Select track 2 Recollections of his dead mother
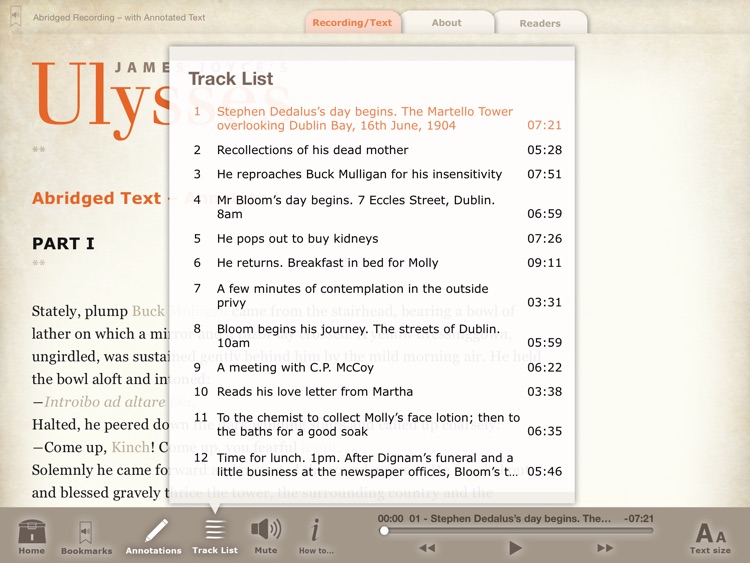Viewport: 750px width, 563px height. (377, 150)
